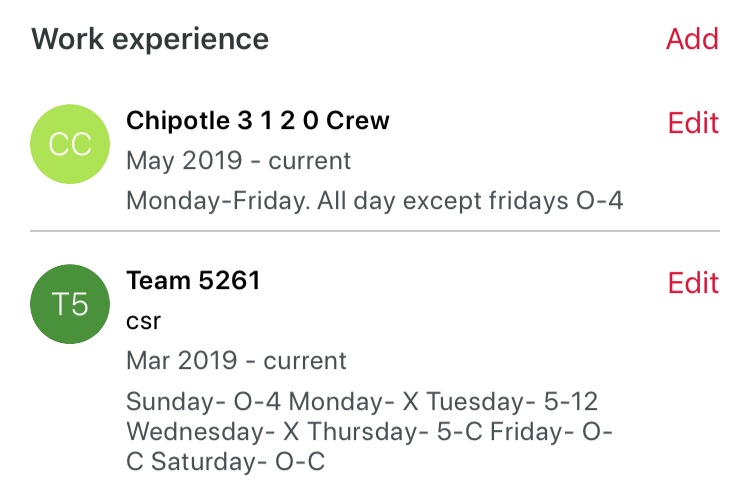Image resolution: width=750 pixels, height=490 pixels.
Task: Open the Chipotle 3 1 2 0 Crew title
Action: pos(258,121)
